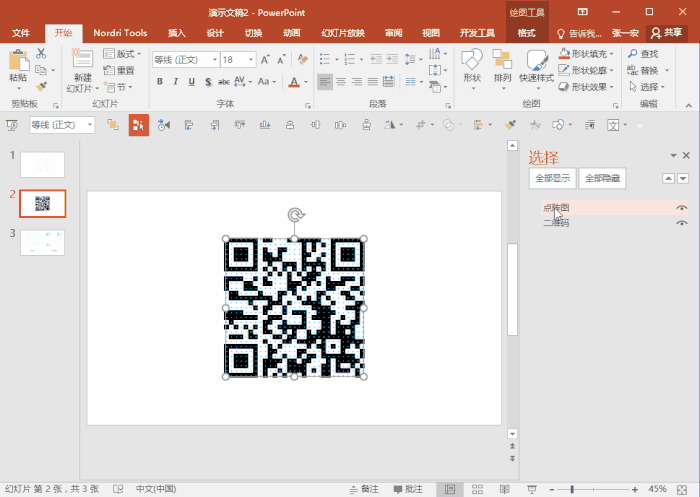Viewport: 700px width, 497px height.
Task: Apply text shadow S icon
Action: pyautogui.click(x=208, y=82)
